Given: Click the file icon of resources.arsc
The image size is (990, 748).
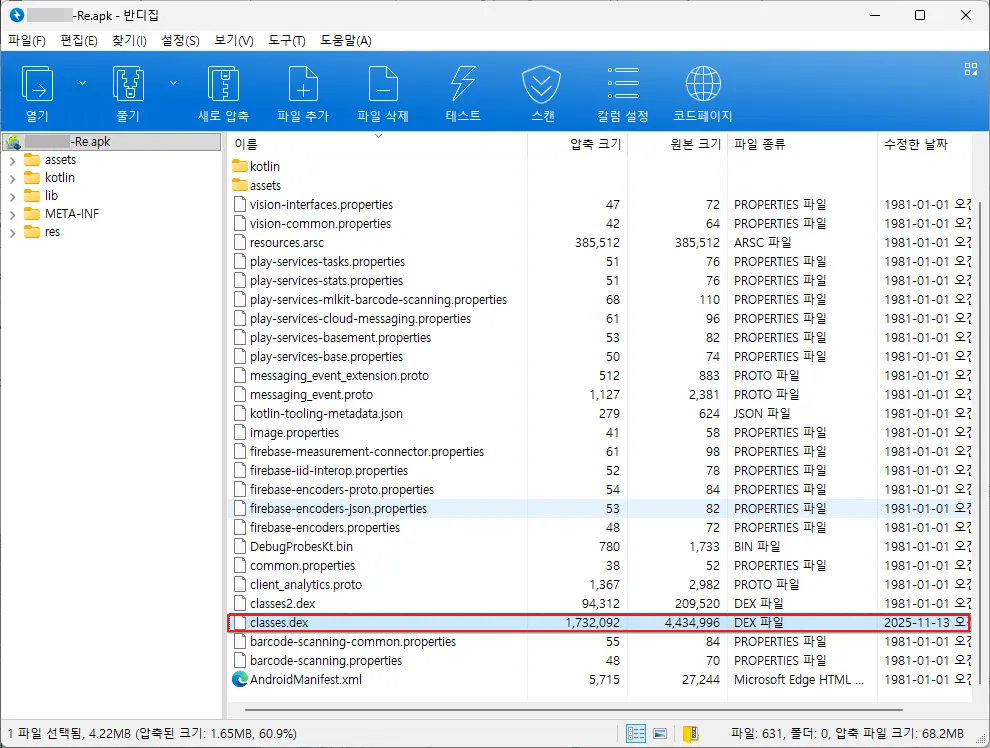Looking at the screenshot, I should click(x=239, y=242).
